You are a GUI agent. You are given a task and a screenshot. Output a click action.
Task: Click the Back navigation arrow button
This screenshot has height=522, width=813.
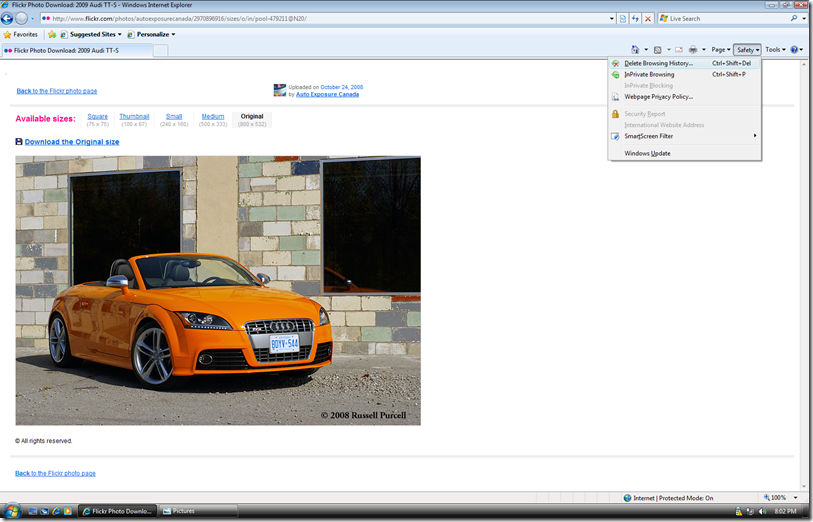[x=7, y=19]
